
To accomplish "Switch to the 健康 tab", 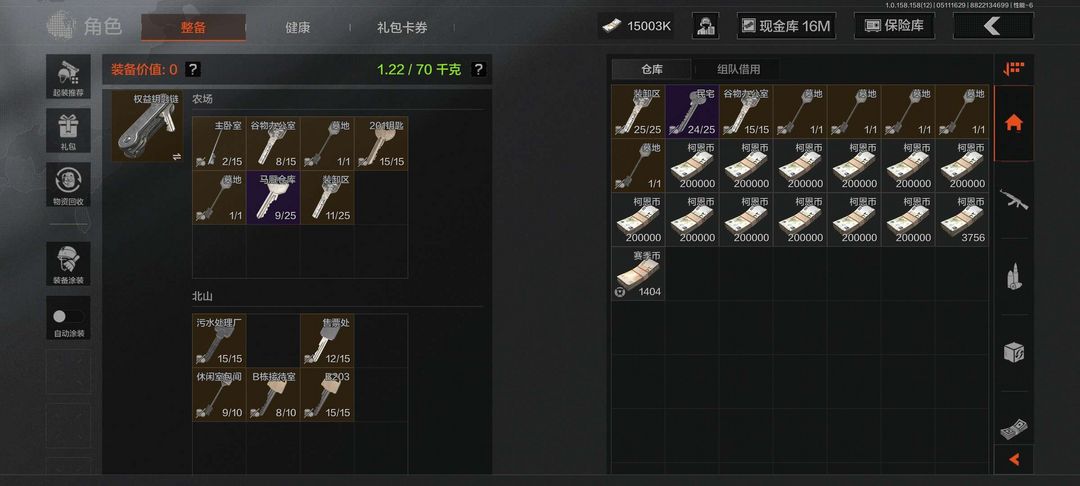I will click(298, 28).
